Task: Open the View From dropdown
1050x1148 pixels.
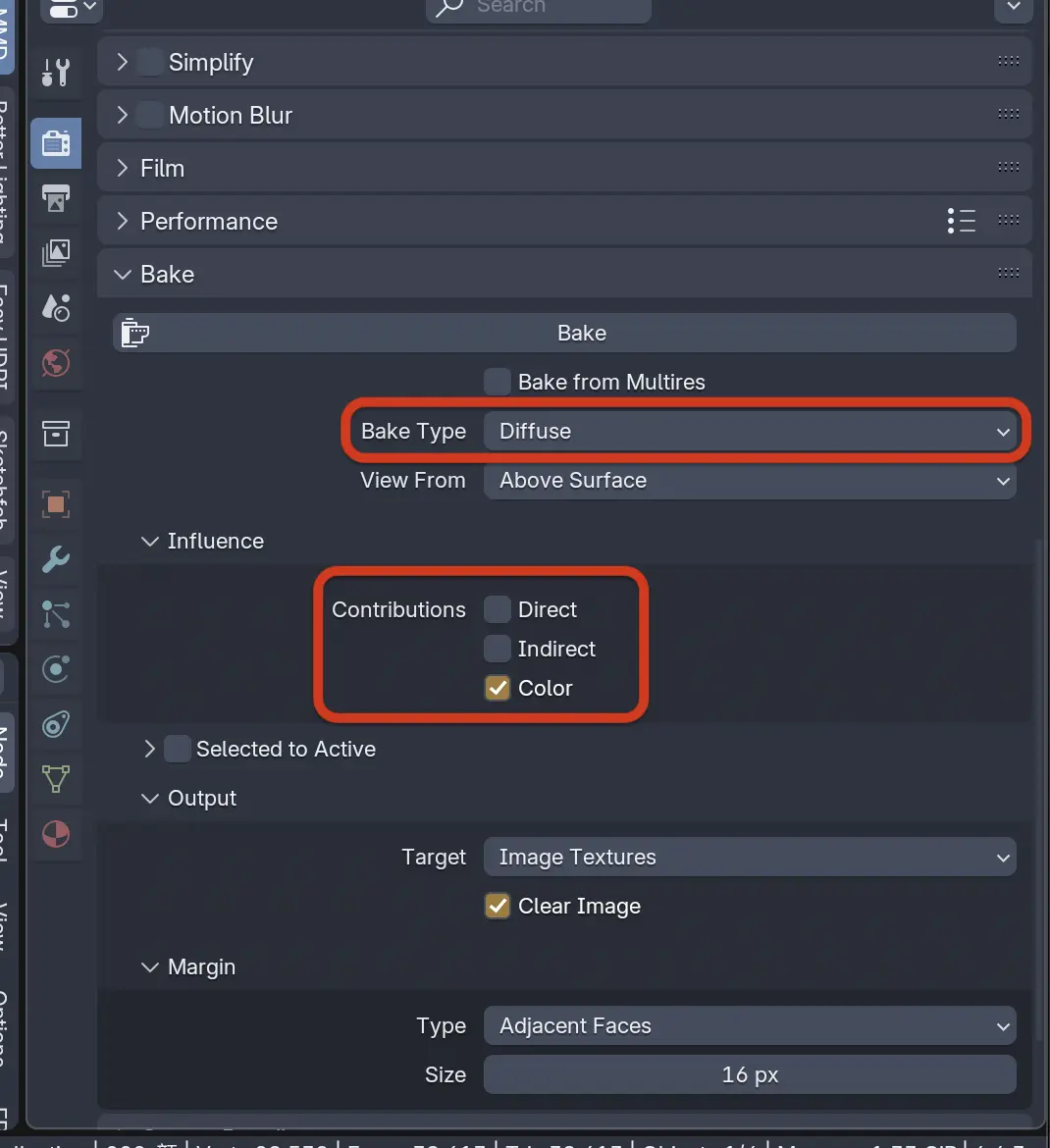Action: [x=750, y=480]
